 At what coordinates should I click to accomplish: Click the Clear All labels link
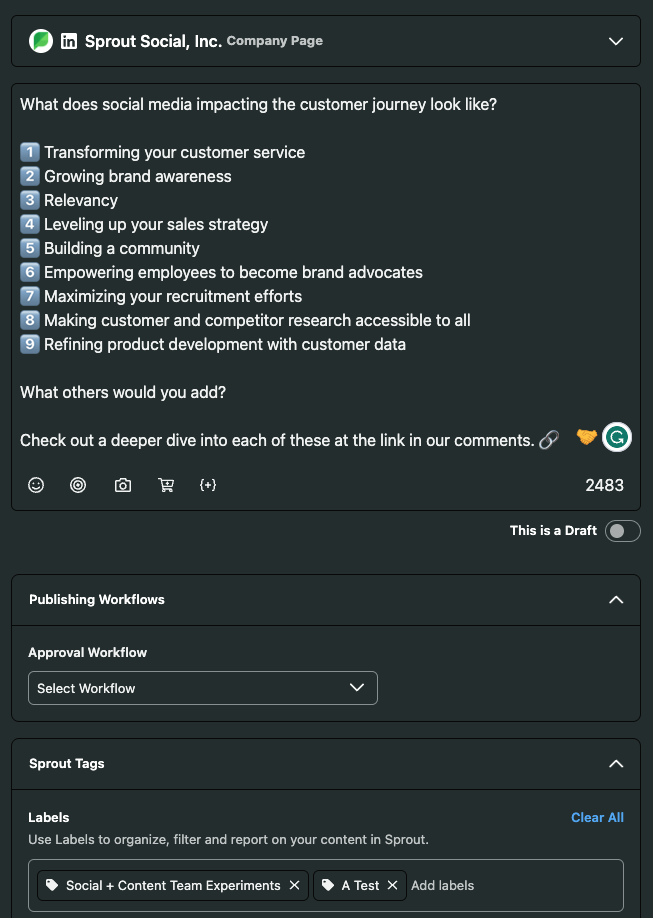pyautogui.click(x=597, y=817)
